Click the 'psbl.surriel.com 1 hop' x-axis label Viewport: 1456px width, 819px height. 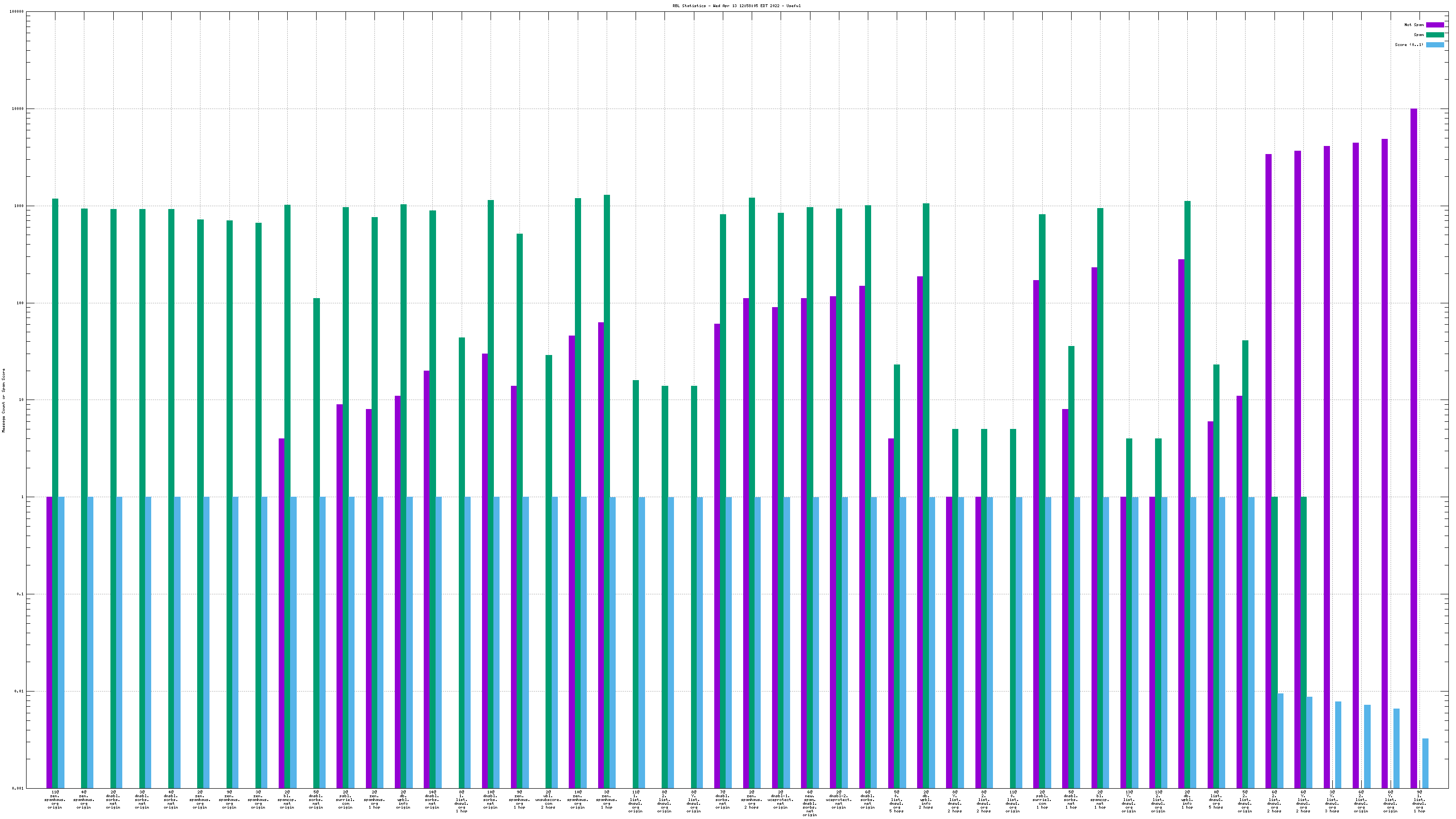pos(1042,800)
